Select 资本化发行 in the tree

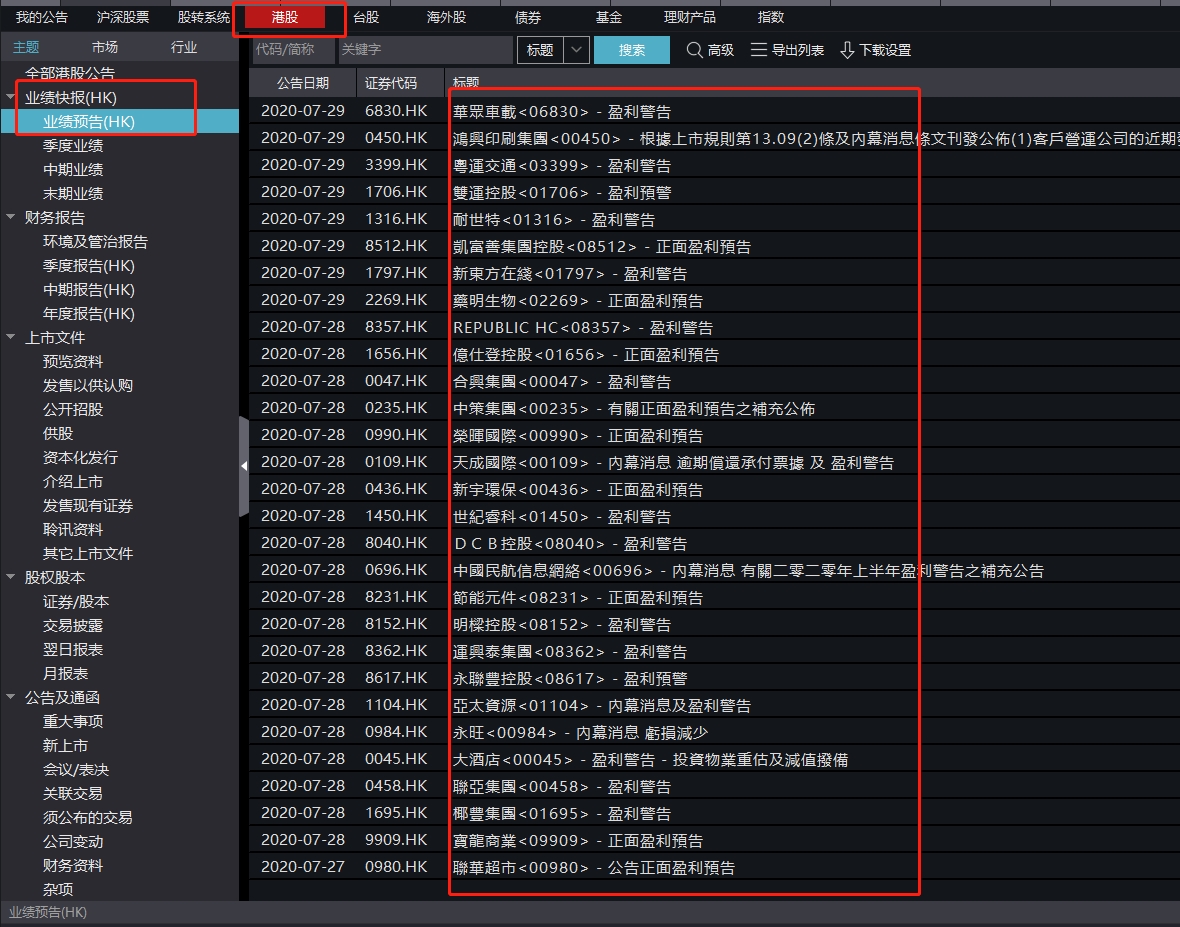click(81, 457)
